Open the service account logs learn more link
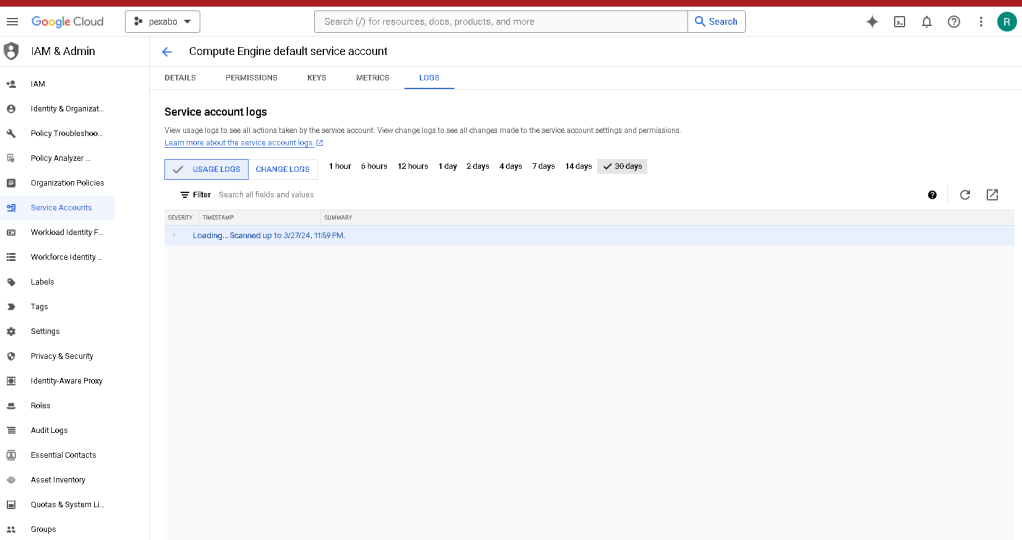The image size is (1022, 540). 243,143
